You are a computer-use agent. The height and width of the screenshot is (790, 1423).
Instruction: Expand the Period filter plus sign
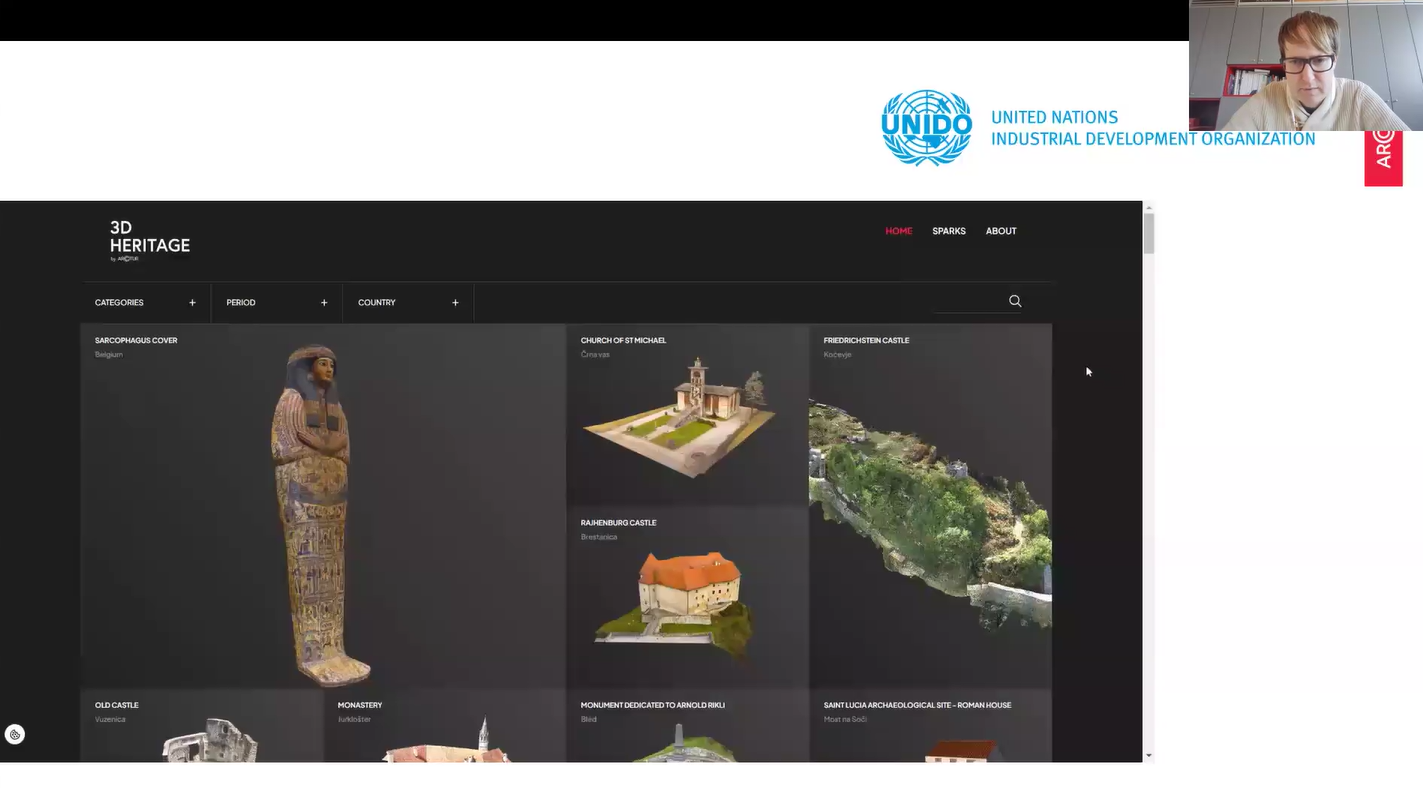pyautogui.click(x=324, y=302)
